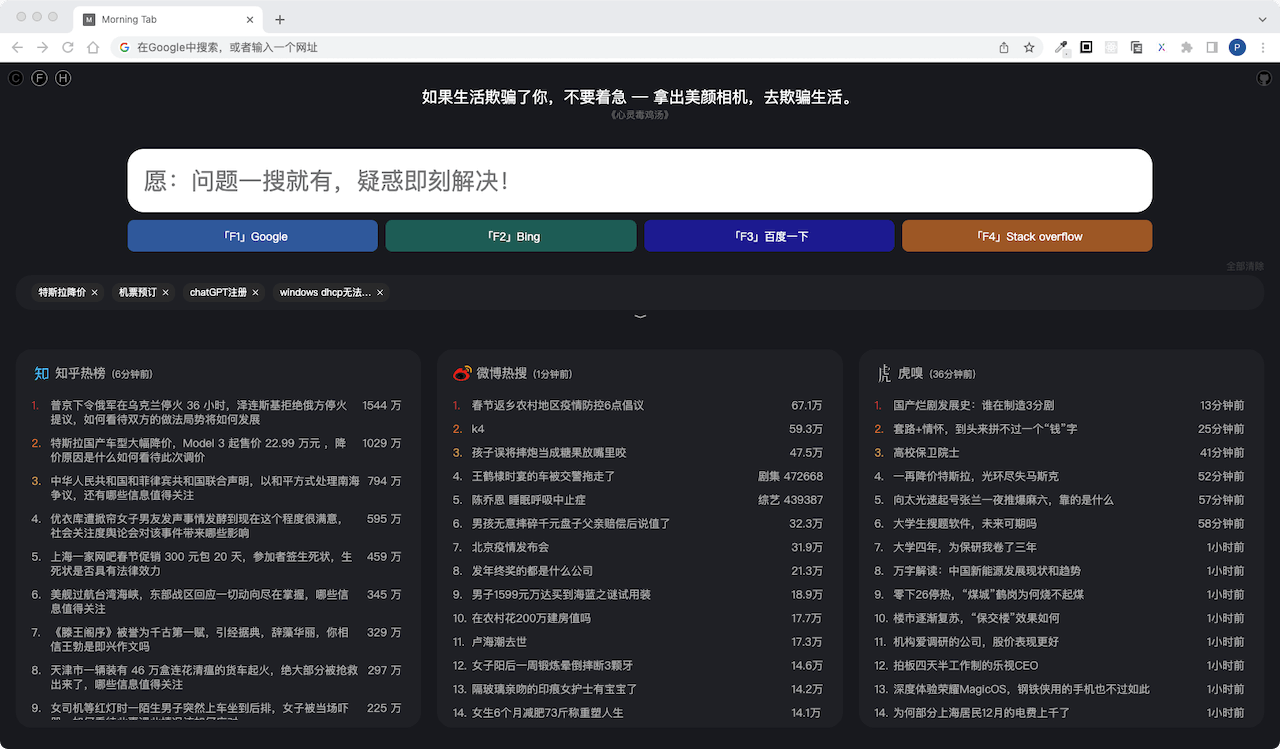Click the flame icon beside 微博热搜
Image resolution: width=1280 pixels, height=749 pixels.
pos(461,372)
